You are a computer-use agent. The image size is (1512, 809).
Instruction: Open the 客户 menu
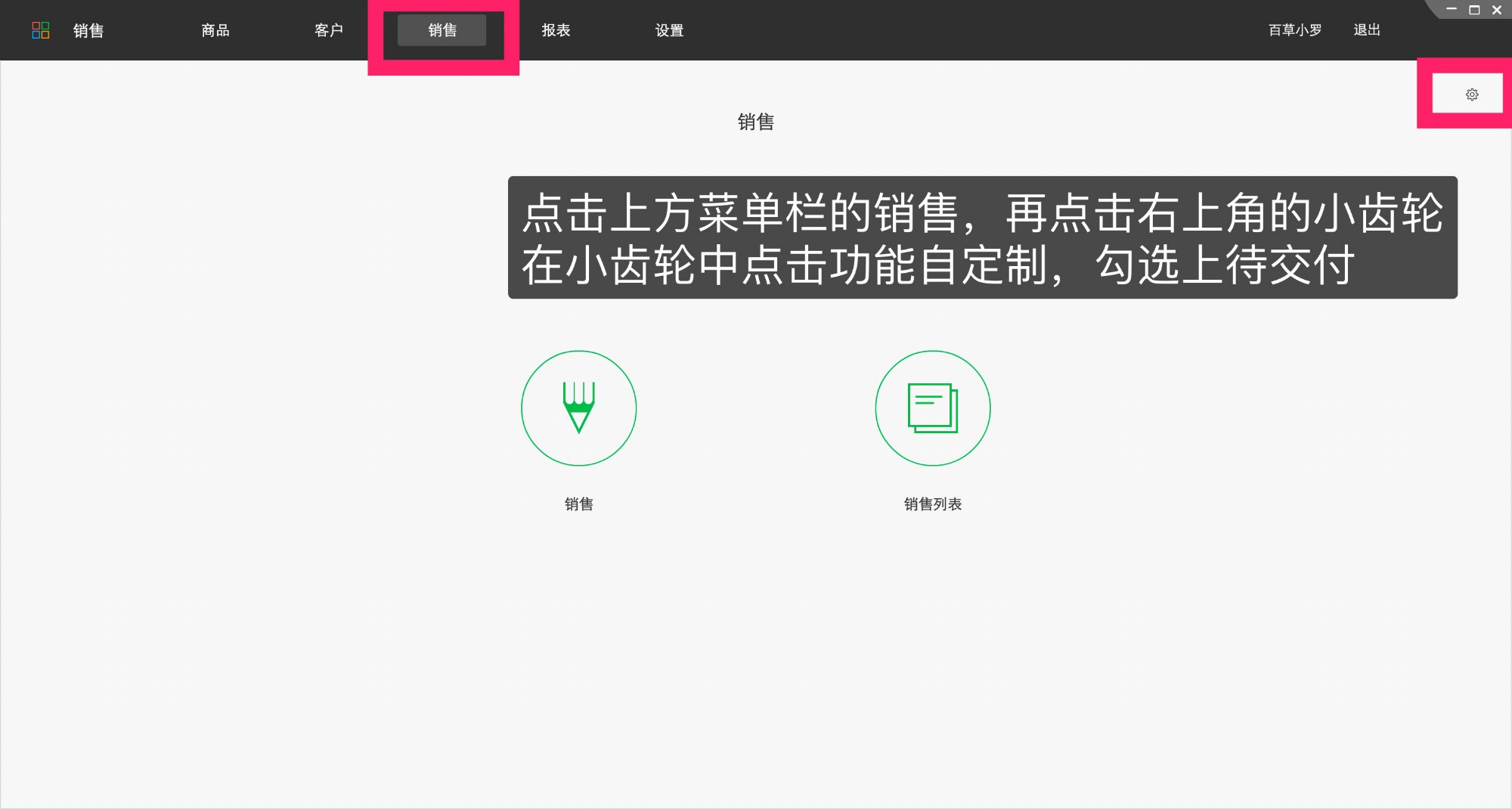click(x=328, y=30)
